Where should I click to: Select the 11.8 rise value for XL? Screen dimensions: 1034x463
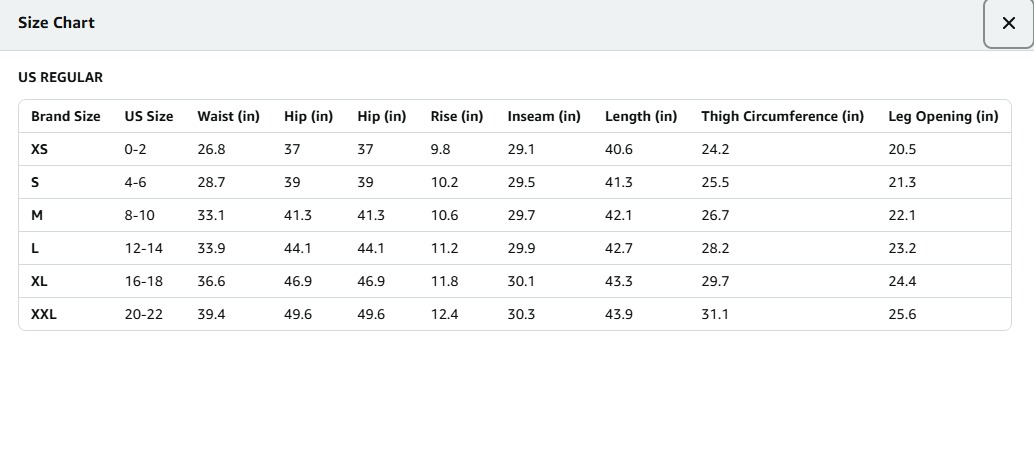(444, 281)
